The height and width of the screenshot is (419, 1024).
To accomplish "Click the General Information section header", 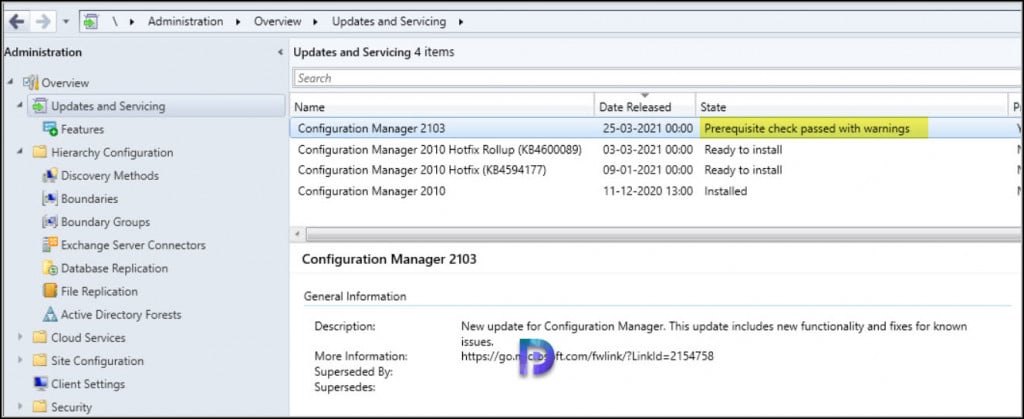I will 355,296.
